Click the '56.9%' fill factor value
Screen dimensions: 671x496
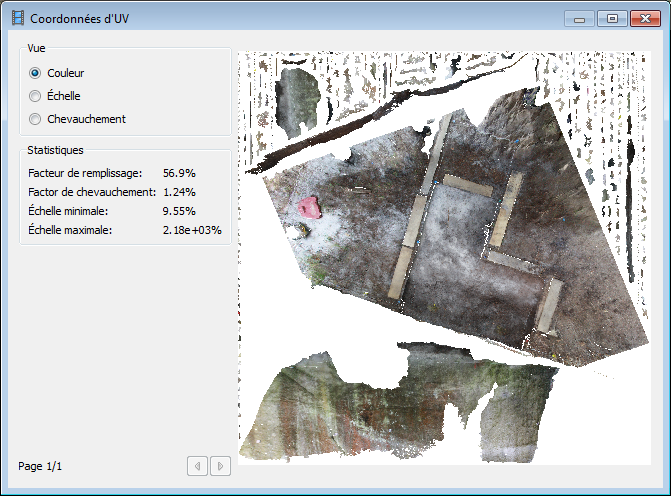click(179, 173)
